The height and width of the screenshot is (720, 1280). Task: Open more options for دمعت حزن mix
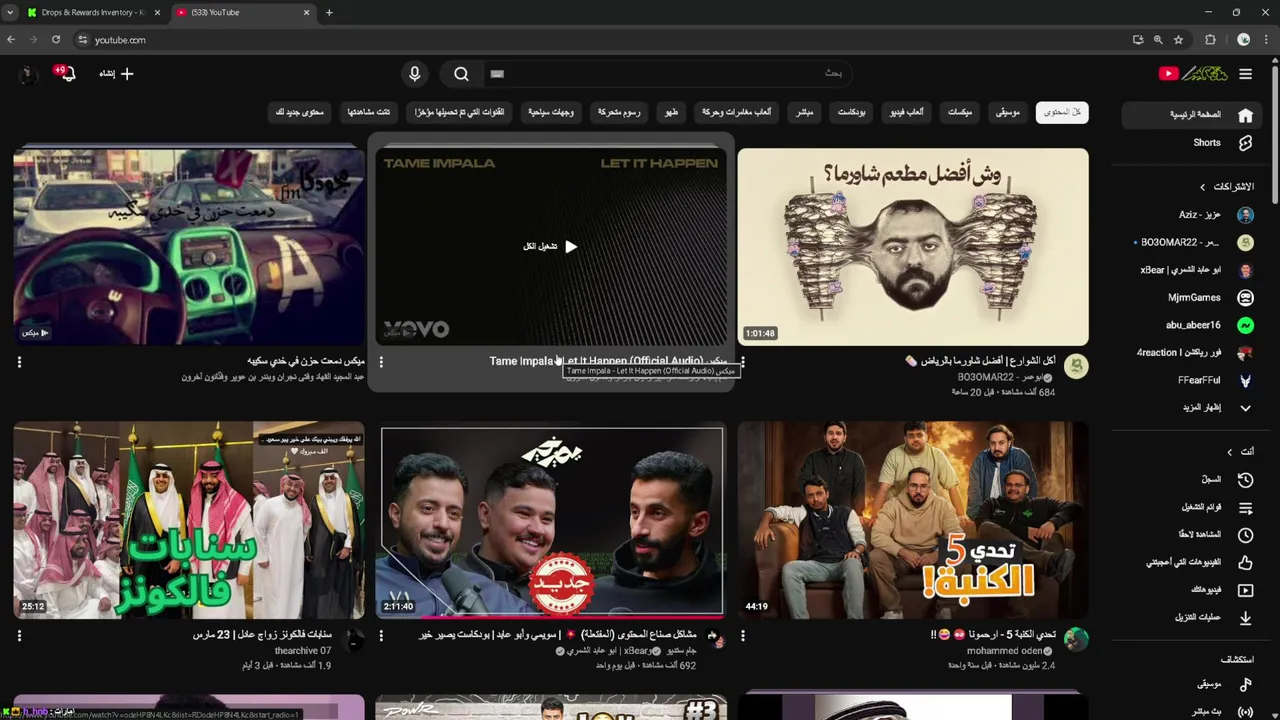pyautogui.click(x=19, y=362)
